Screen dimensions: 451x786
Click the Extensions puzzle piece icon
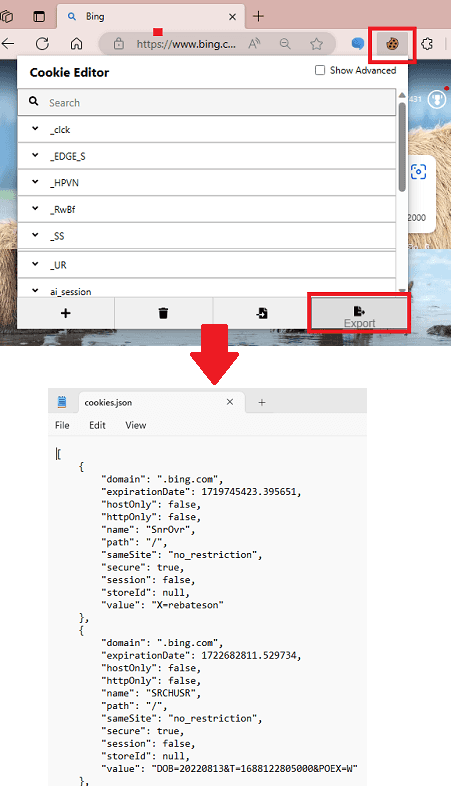tap(427, 44)
